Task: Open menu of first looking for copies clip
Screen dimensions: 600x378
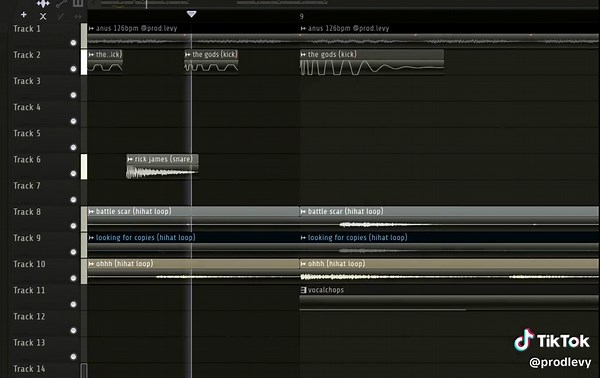Action: click(91, 238)
